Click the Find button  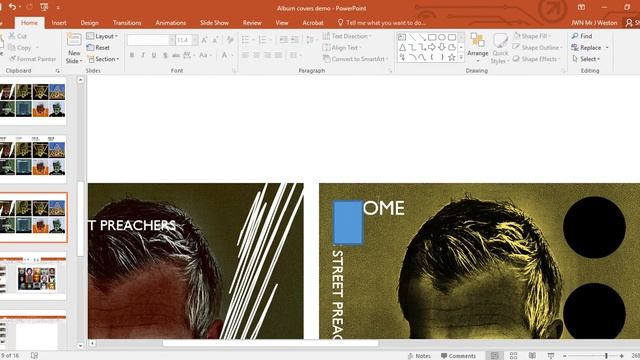[582, 36]
